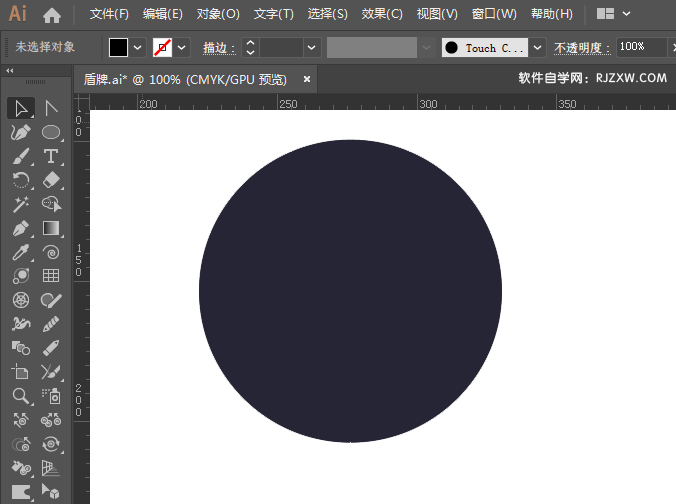Choose the Polar Grid tool
The height and width of the screenshot is (504, 676).
pos(21,300)
